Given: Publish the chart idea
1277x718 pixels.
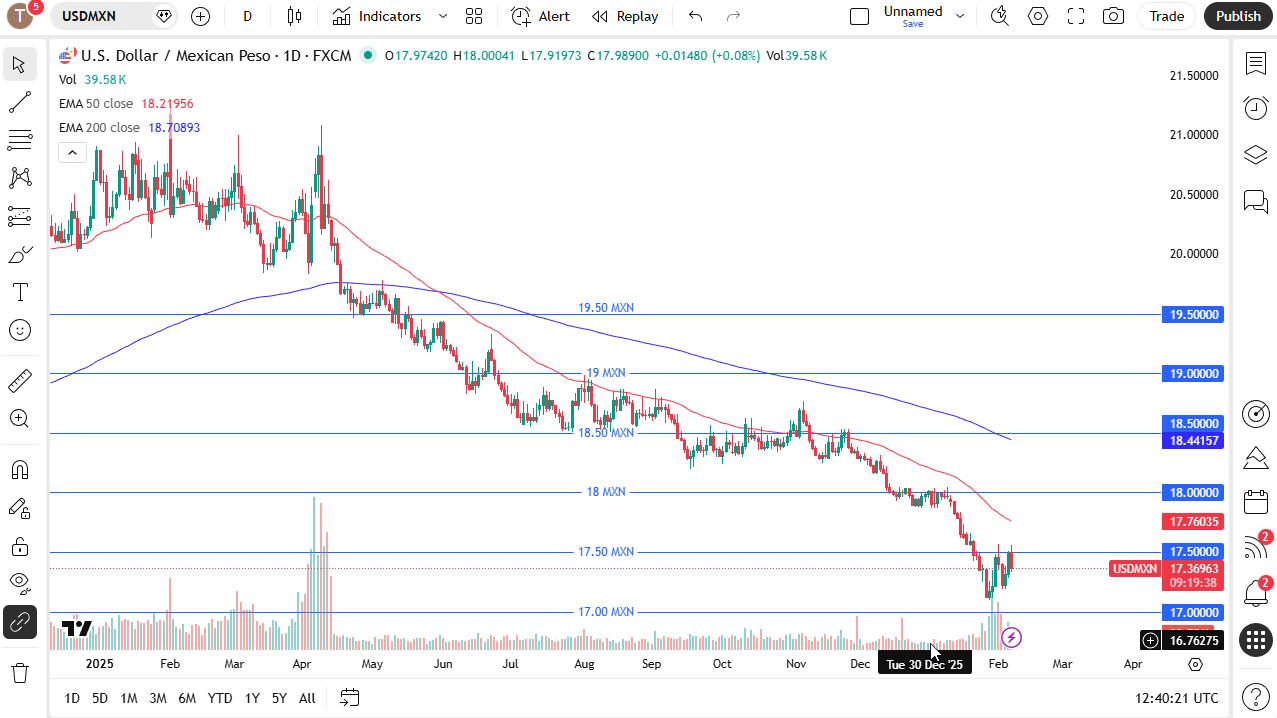Looking at the screenshot, I should pos(1239,16).
